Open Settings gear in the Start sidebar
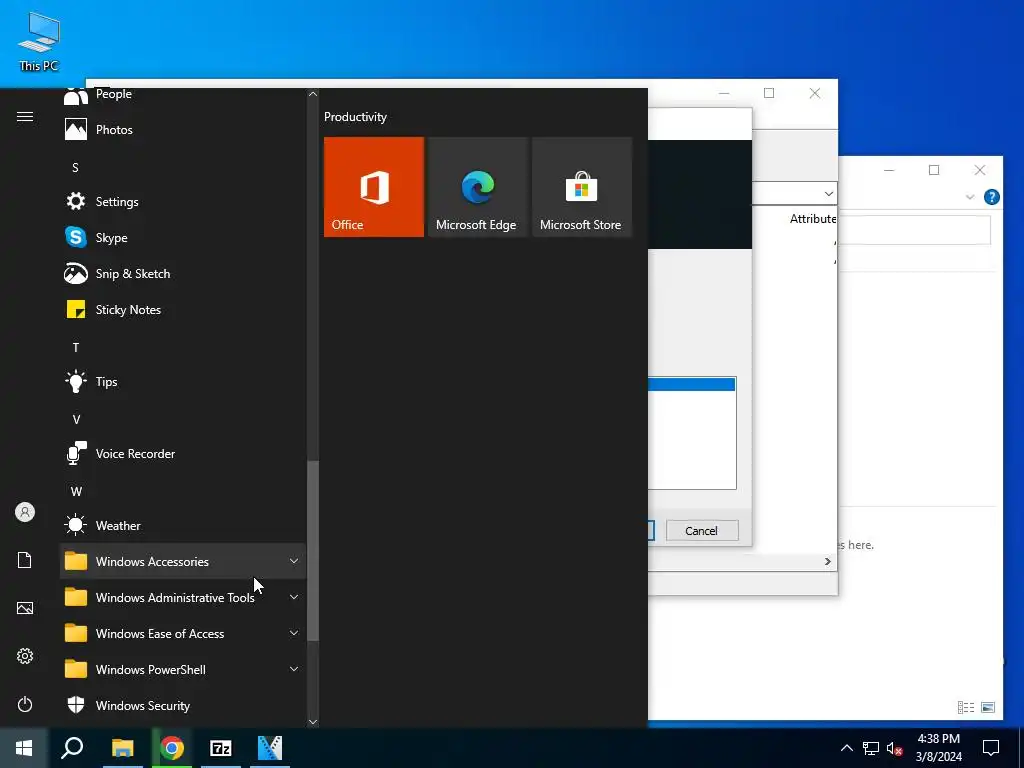 coord(25,656)
